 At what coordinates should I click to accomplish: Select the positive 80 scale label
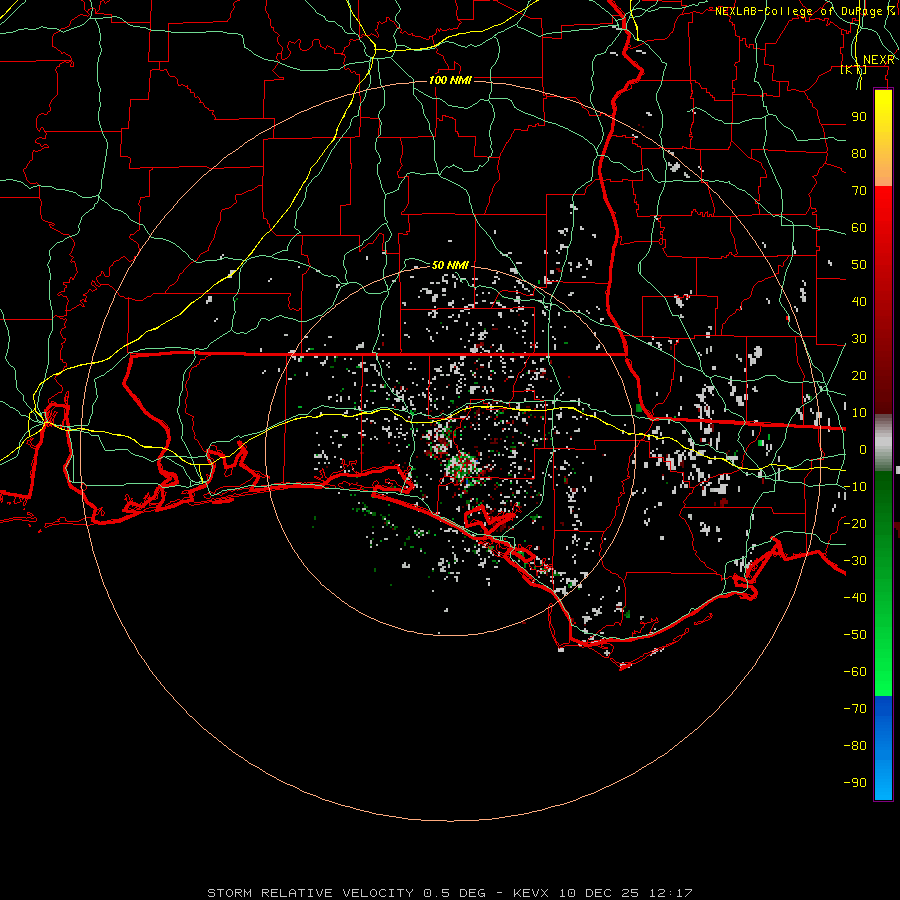click(x=859, y=153)
